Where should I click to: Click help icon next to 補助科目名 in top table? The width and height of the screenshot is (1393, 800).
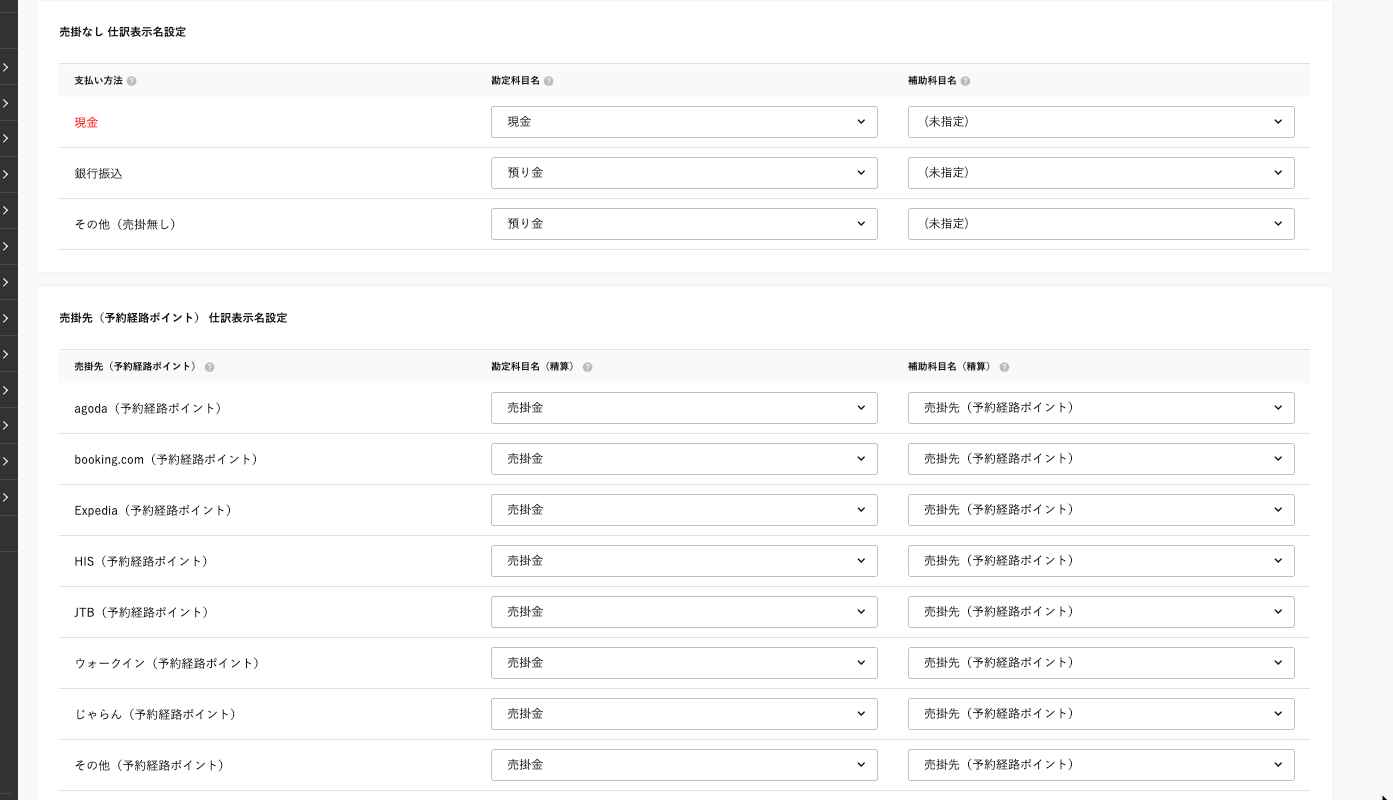click(965, 81)
